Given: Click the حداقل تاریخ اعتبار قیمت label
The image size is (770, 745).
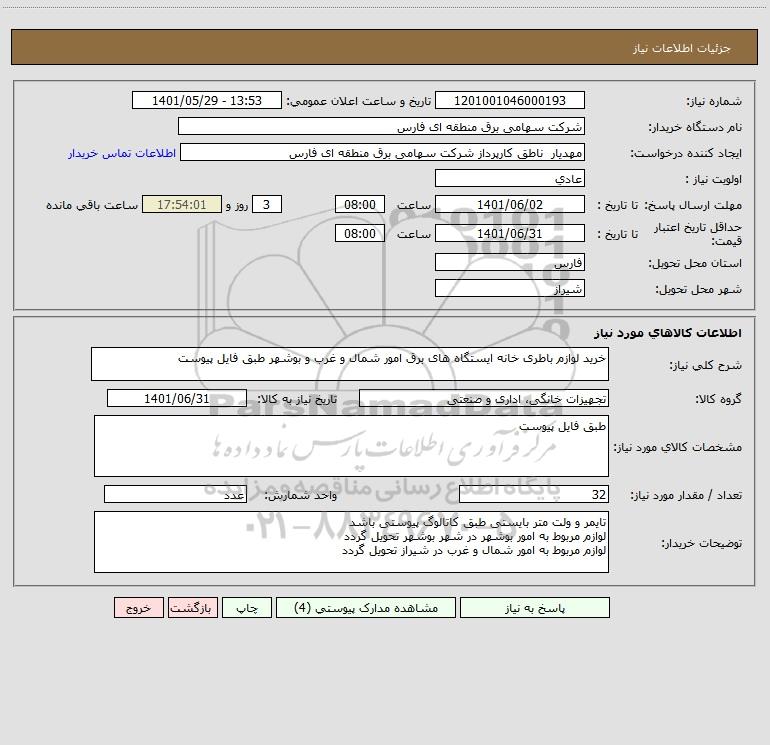Looking at the screenshot, I should pos(698,234).
